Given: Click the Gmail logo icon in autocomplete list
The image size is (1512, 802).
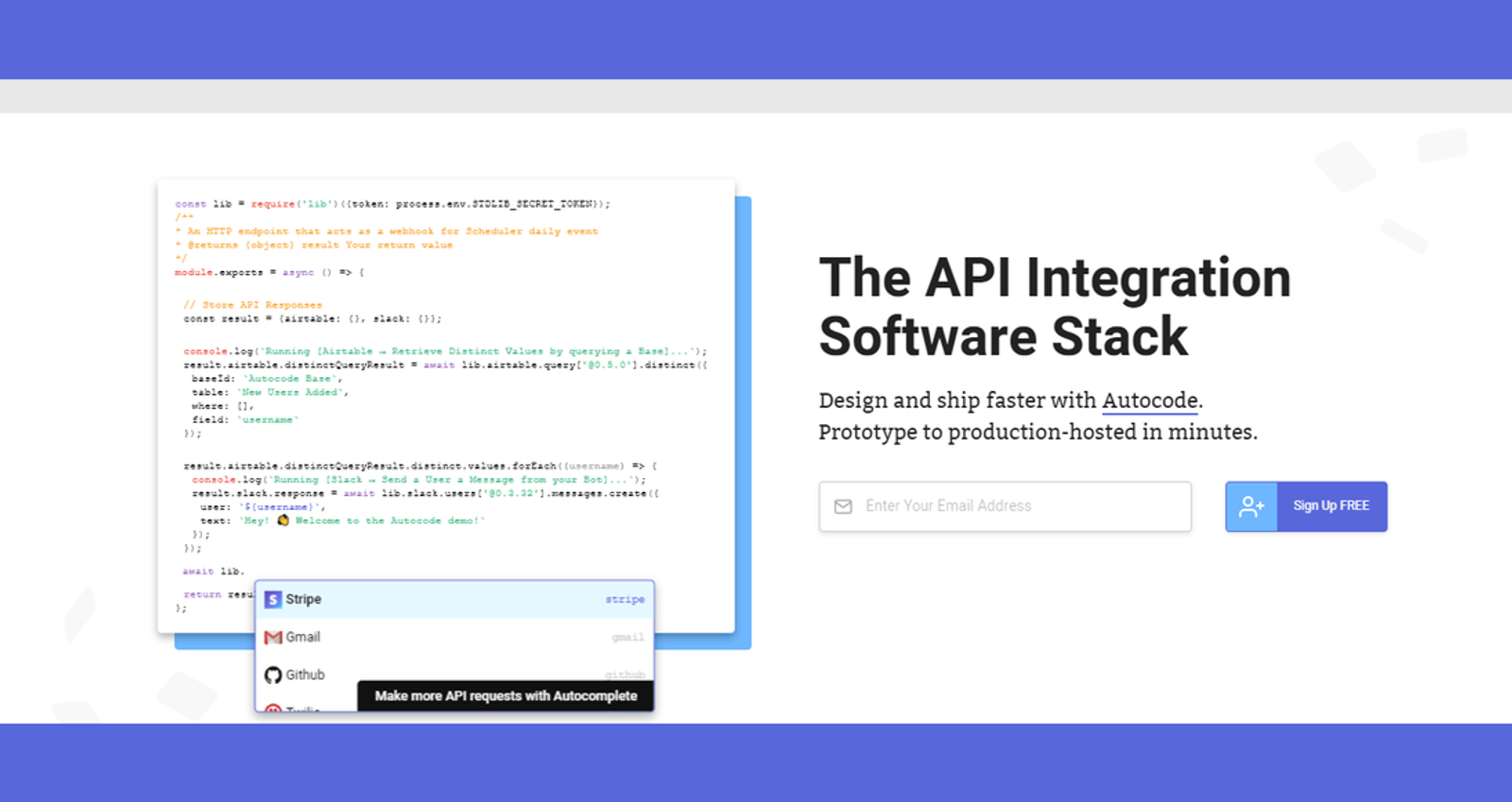Looking at the screenshot, I should coord(273,638).
